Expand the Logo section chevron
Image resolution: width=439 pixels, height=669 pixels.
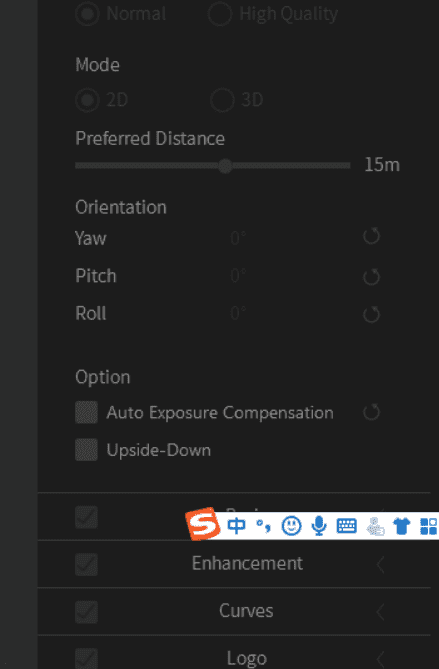(381, 659)
